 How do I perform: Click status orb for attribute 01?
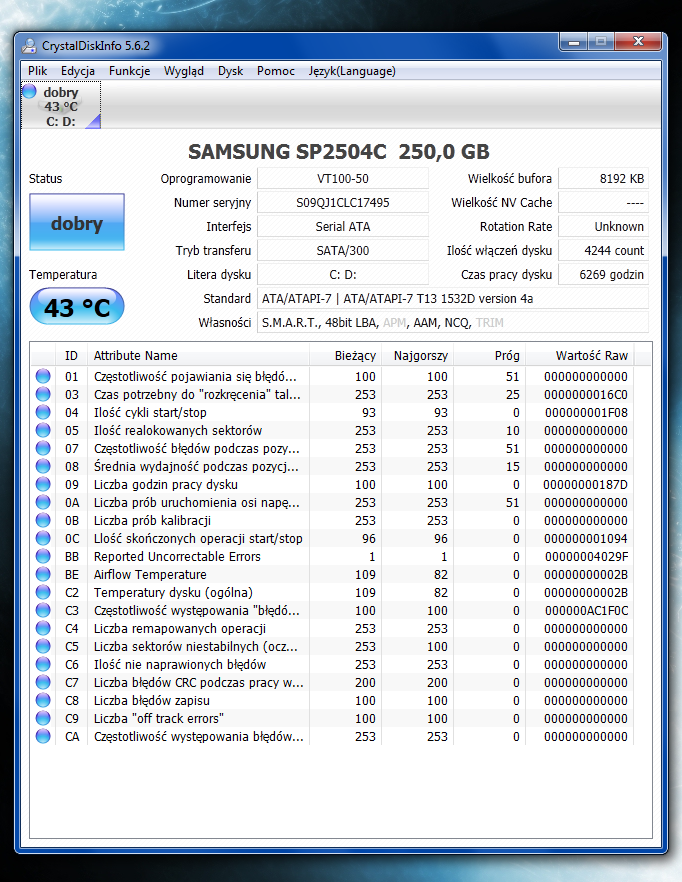pos(43,376)
